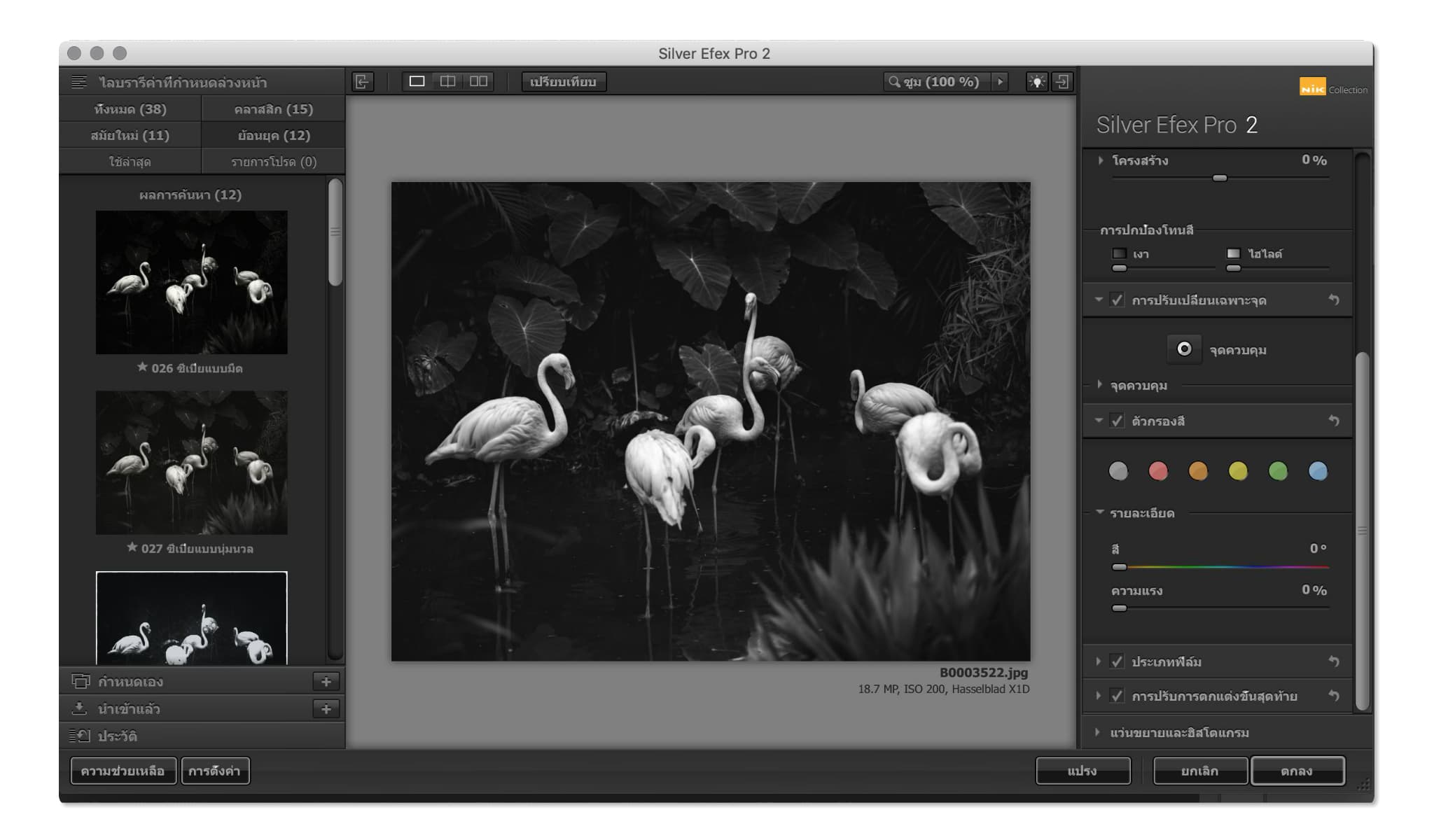Click plus button beside นำเข้าแล้ว

point(326,708)
